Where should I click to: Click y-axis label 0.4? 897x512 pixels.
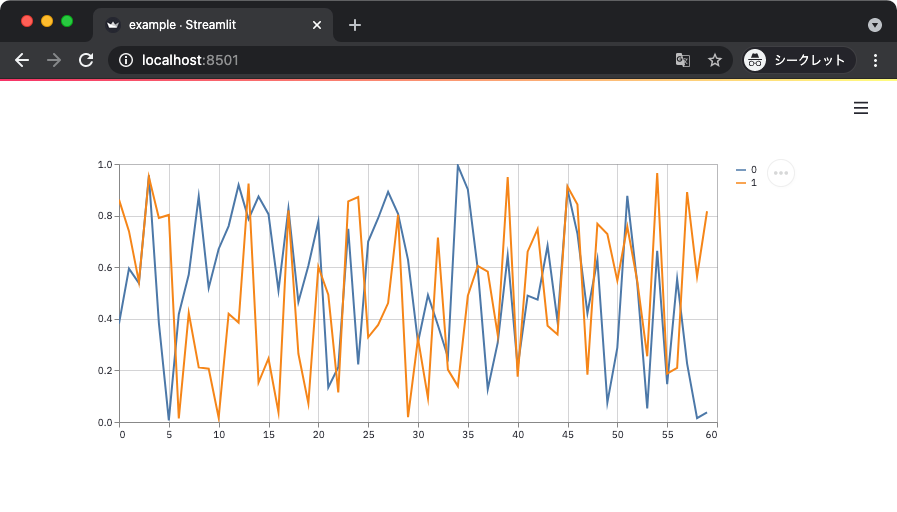point(105,319)
